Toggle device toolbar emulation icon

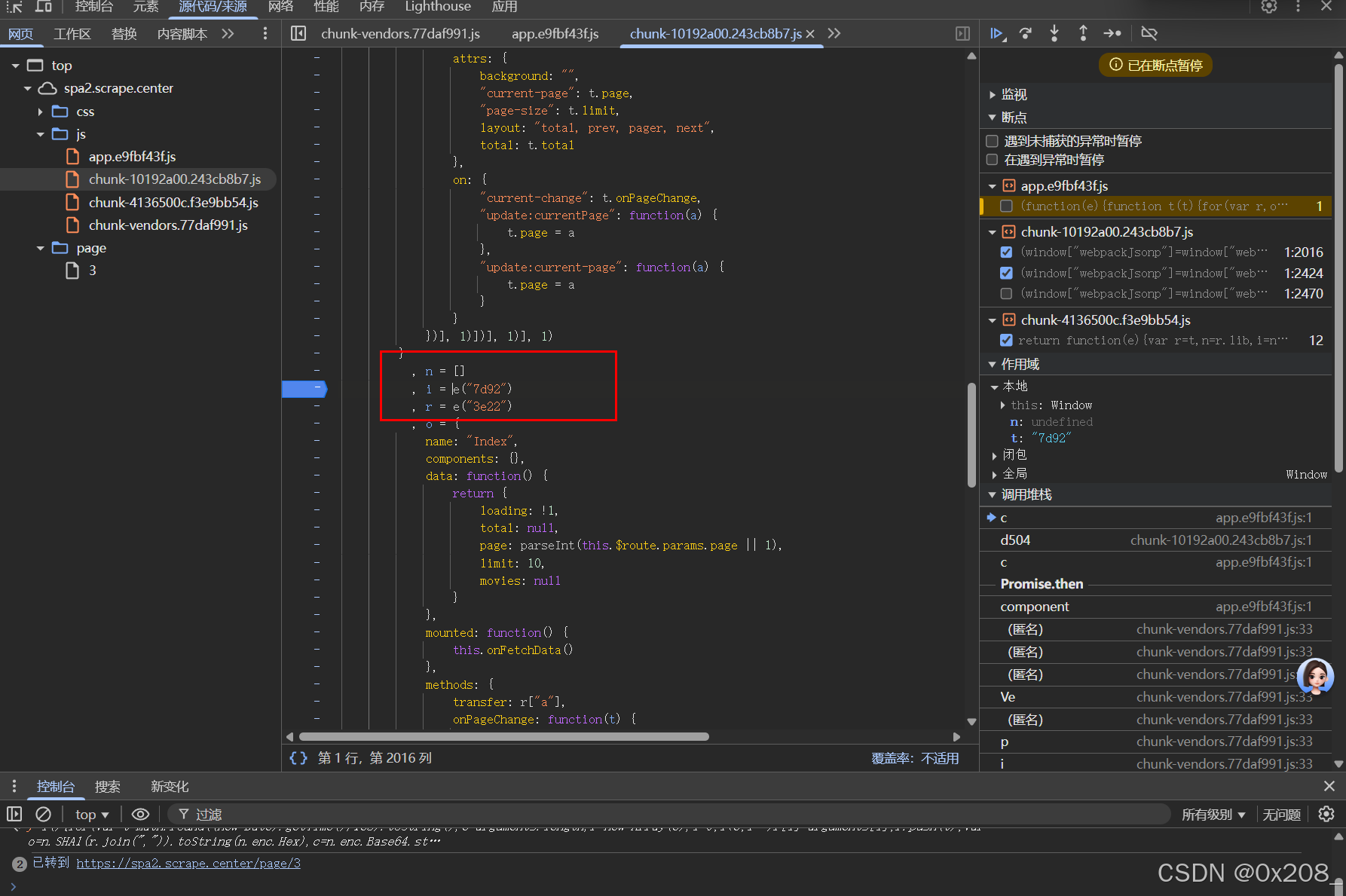point(44,7)
